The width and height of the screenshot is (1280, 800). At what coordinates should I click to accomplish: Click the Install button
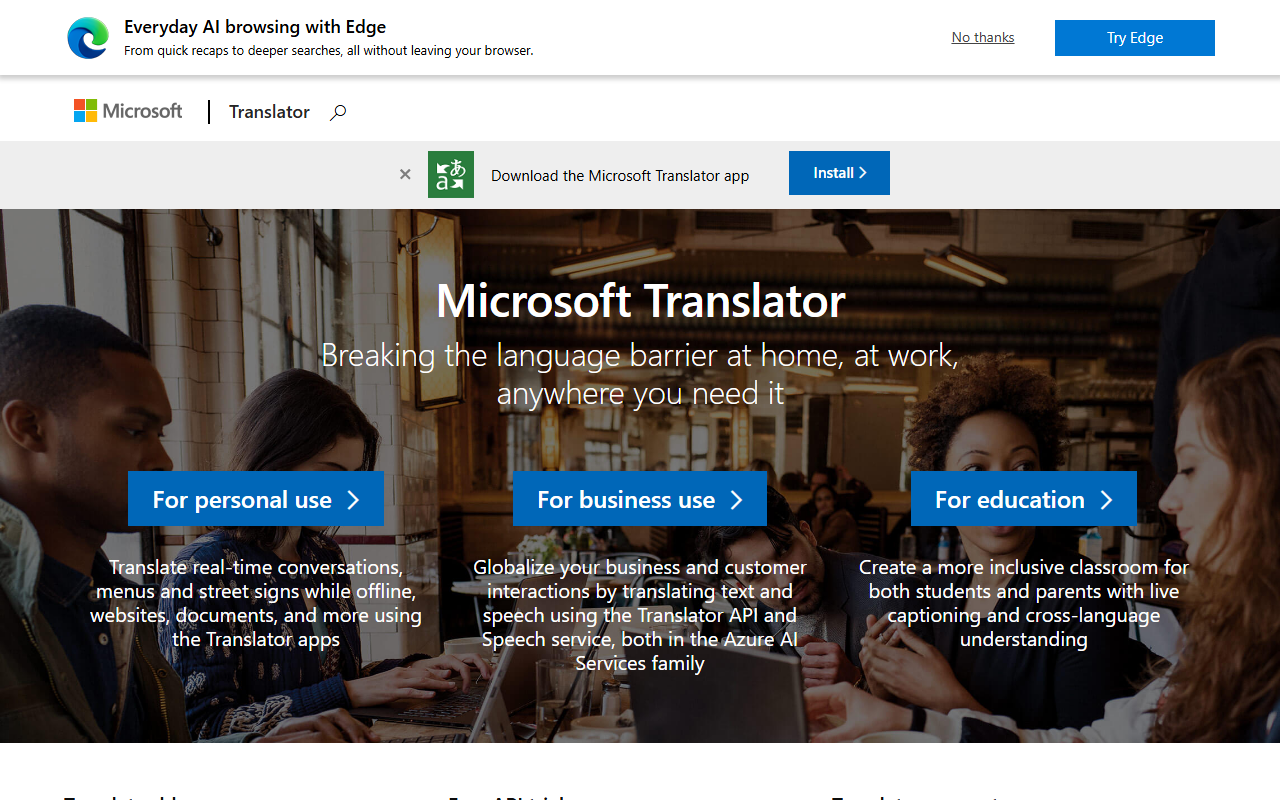[x=839, y=173]
